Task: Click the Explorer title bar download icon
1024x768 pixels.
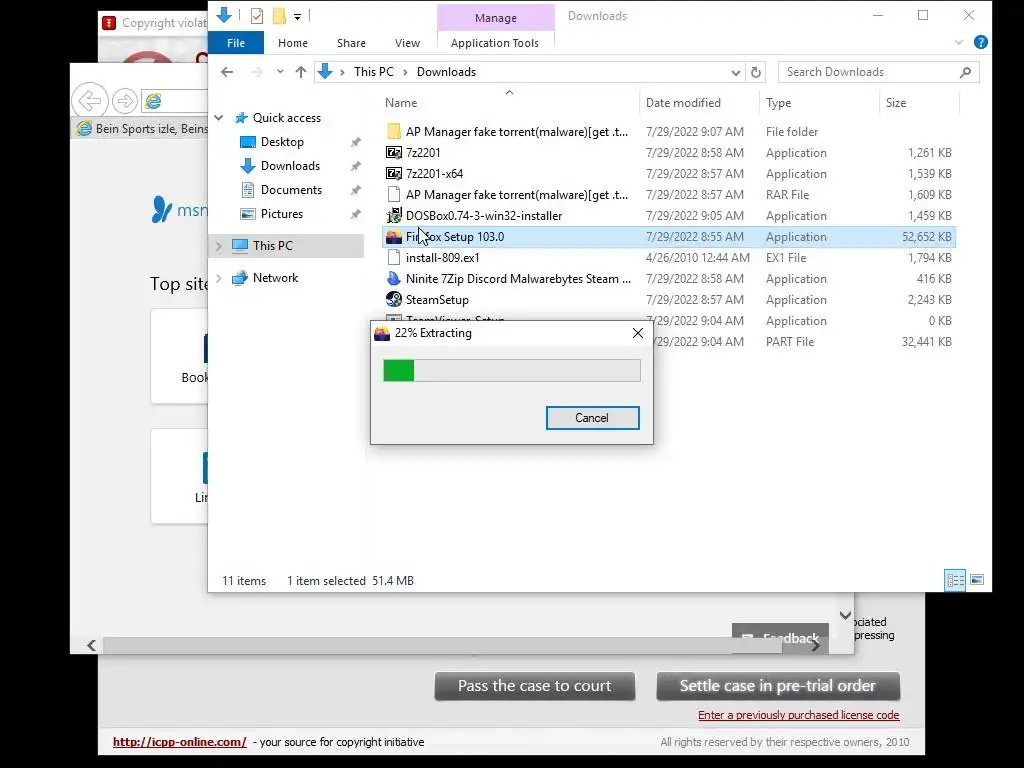Action: [223, 15]
